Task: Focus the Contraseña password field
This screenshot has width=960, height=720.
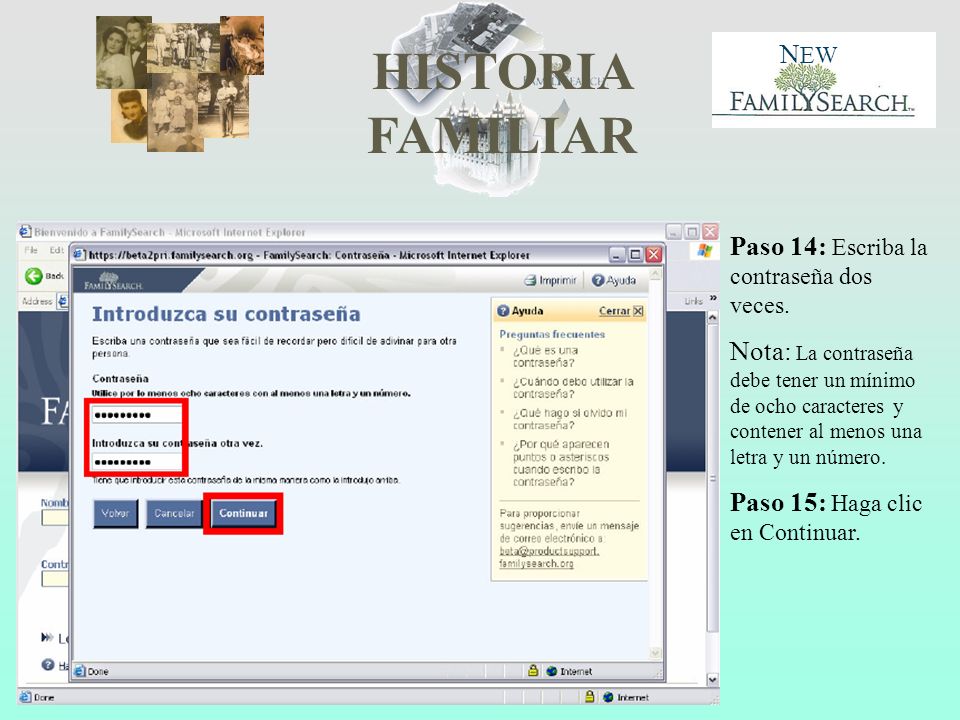Action: [x=137, y=415]
